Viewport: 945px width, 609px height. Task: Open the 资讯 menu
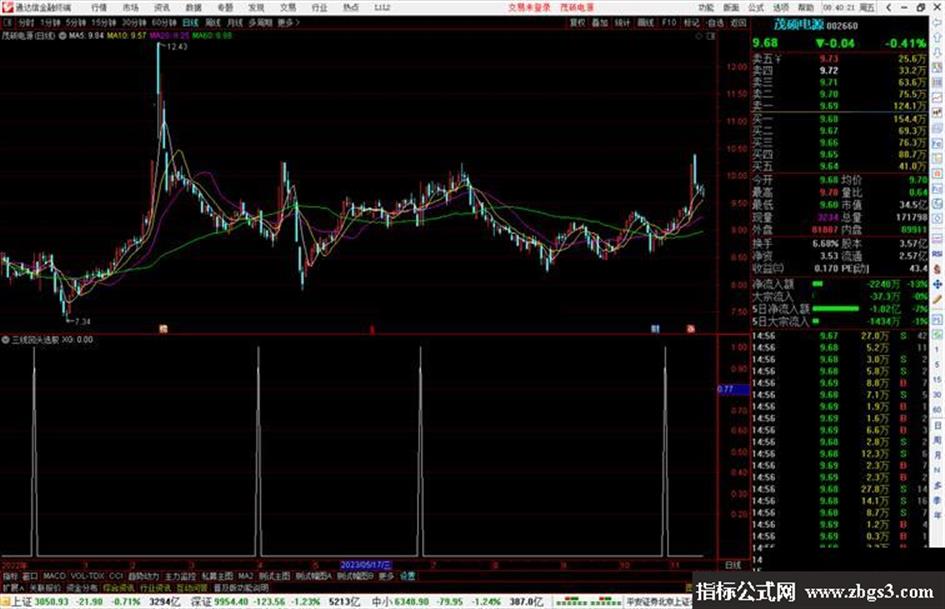(162, 7)
